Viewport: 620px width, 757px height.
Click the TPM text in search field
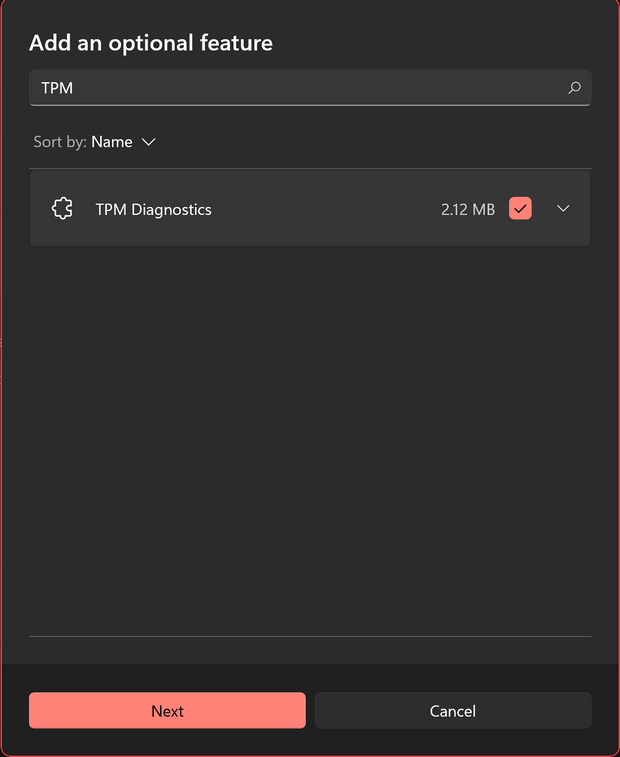pyautogui.click(x=57, y=88)
